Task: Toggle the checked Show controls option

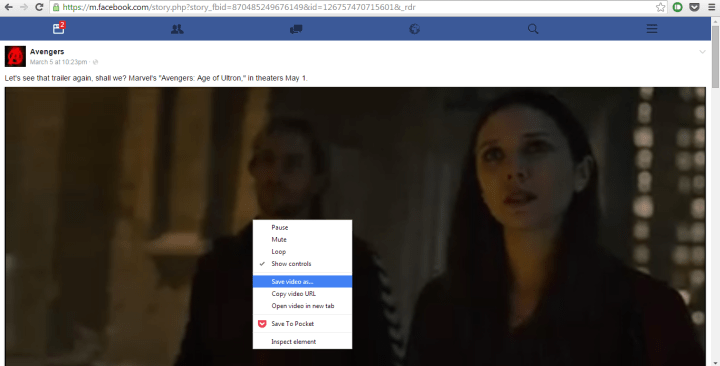Action: point(303,264)
